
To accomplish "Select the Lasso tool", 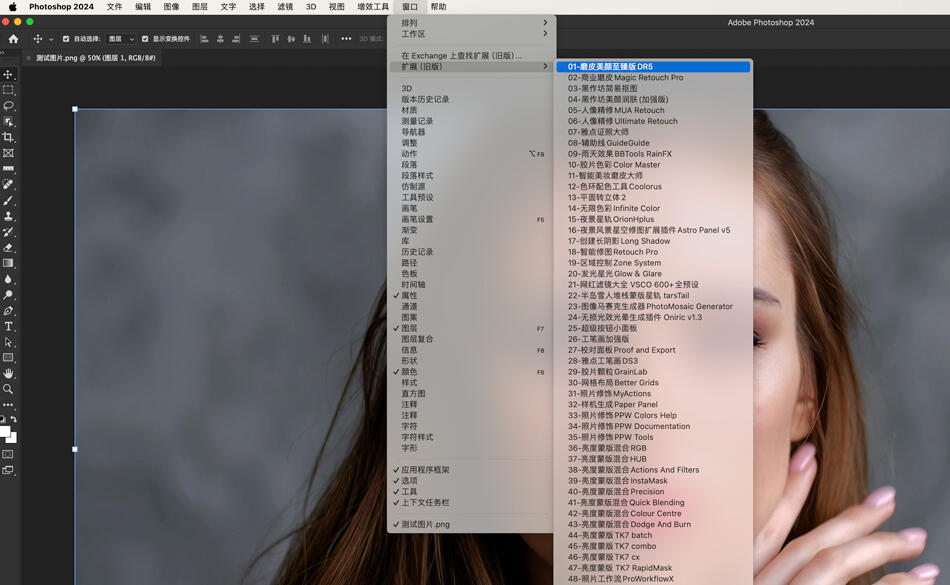I will click(8, 106).
